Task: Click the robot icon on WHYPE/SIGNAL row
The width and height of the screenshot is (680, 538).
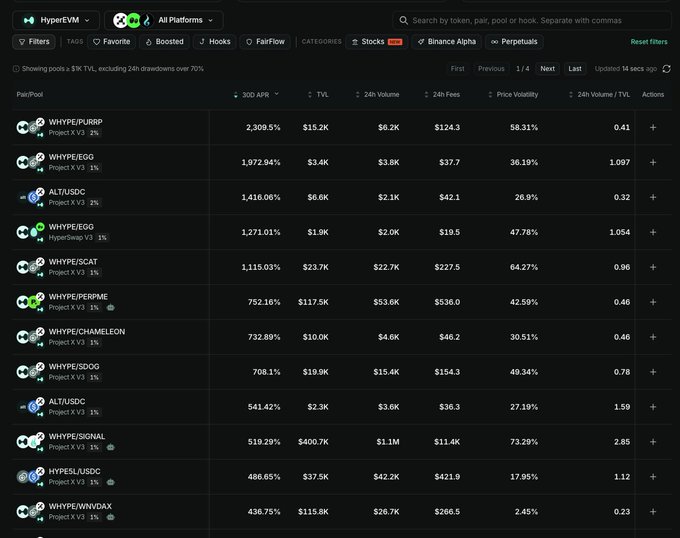Action: coord(111,447)
